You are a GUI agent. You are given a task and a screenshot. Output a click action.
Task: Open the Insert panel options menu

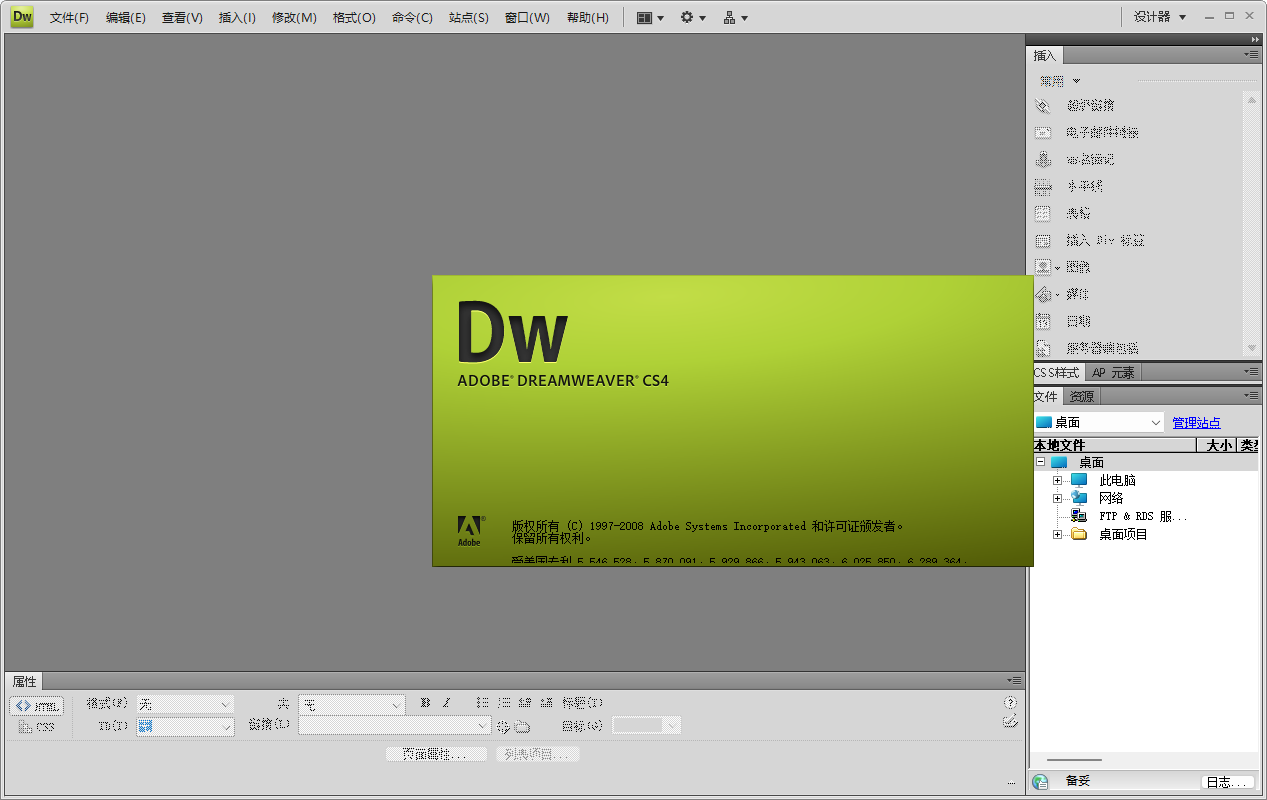1253,55
